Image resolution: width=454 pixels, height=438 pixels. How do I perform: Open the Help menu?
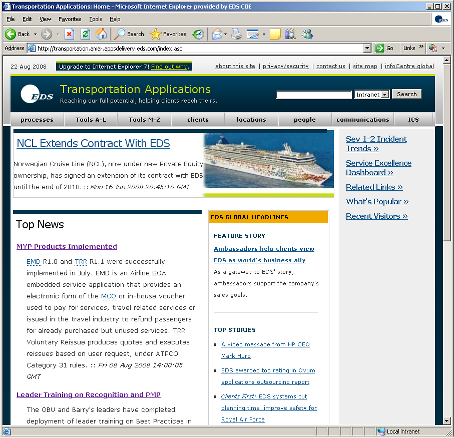point(115,19)
